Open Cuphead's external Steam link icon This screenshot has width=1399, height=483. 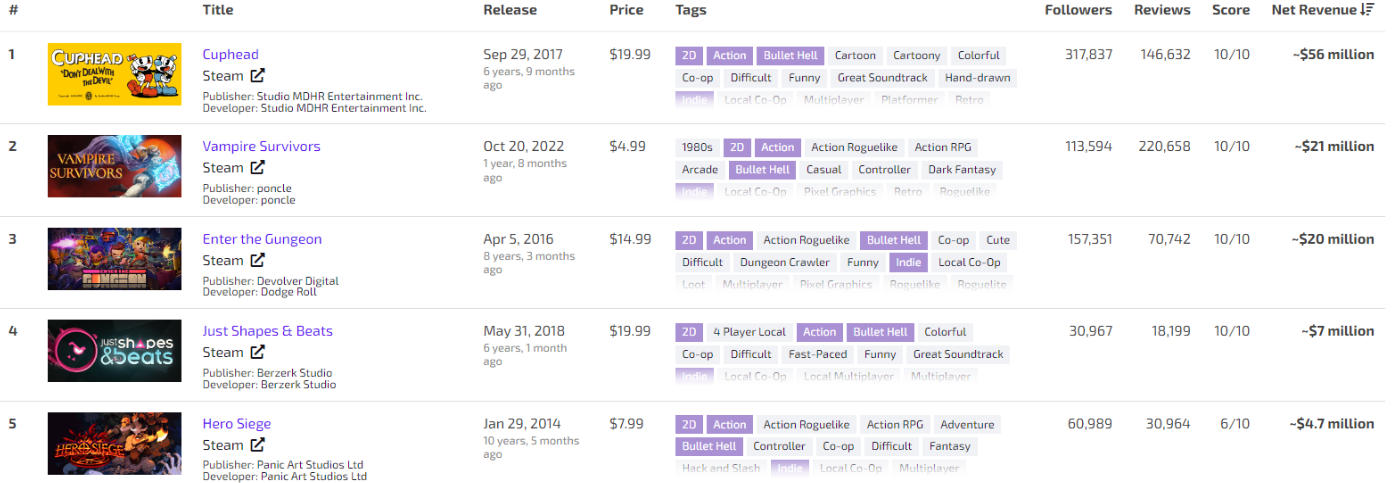[257, 76]
